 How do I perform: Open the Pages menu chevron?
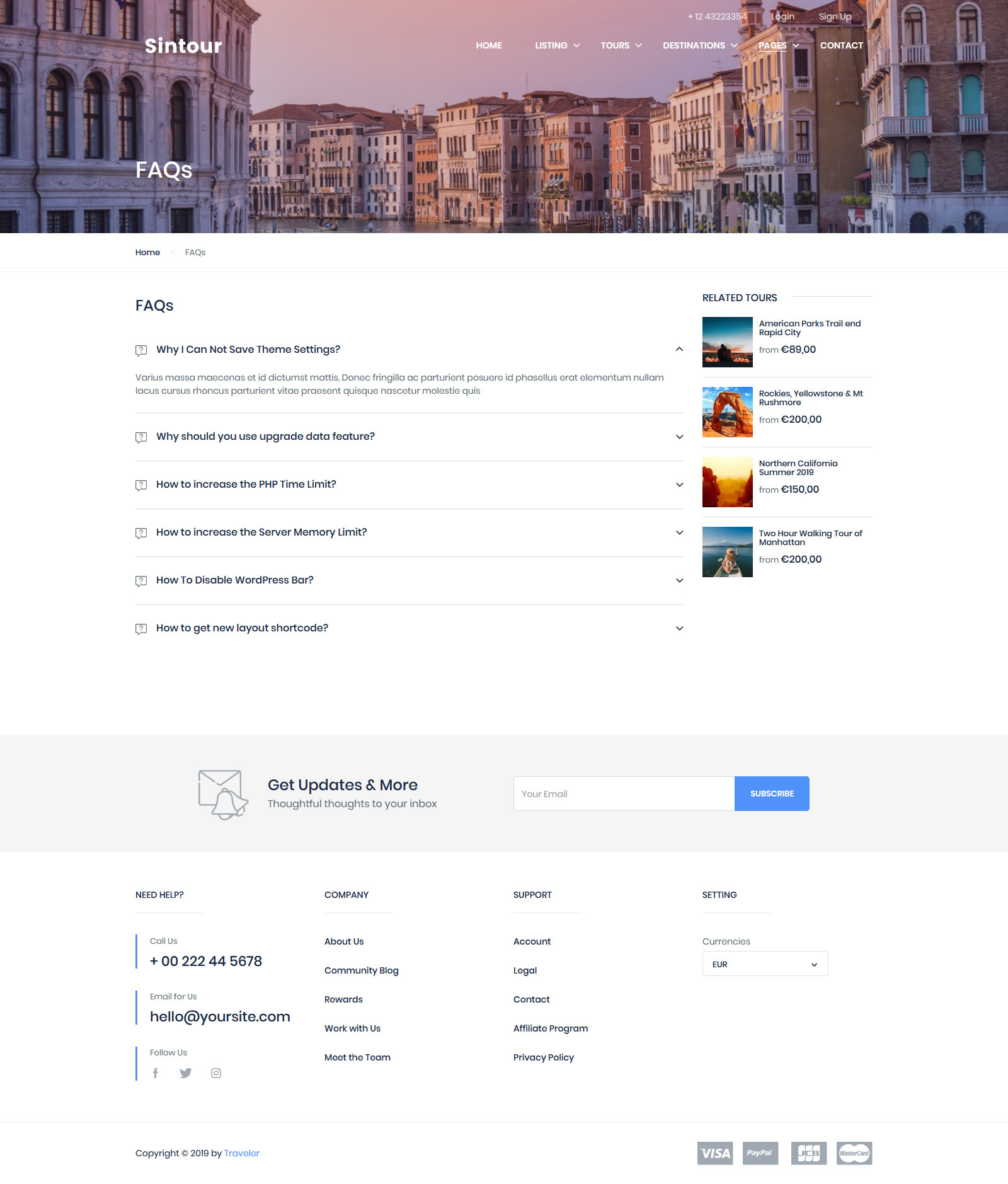point(796,45)
